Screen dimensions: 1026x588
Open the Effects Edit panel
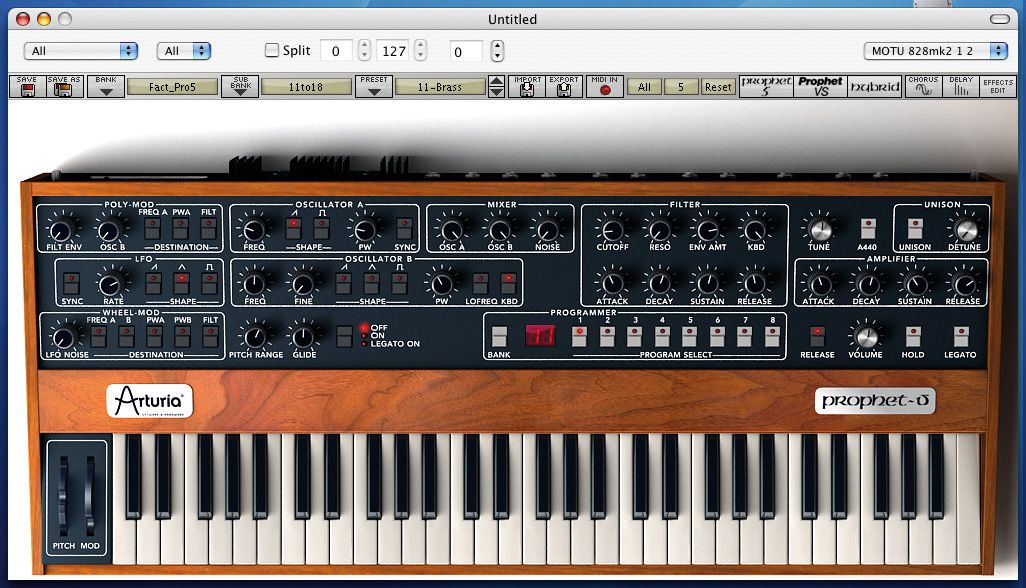point(998,86)
